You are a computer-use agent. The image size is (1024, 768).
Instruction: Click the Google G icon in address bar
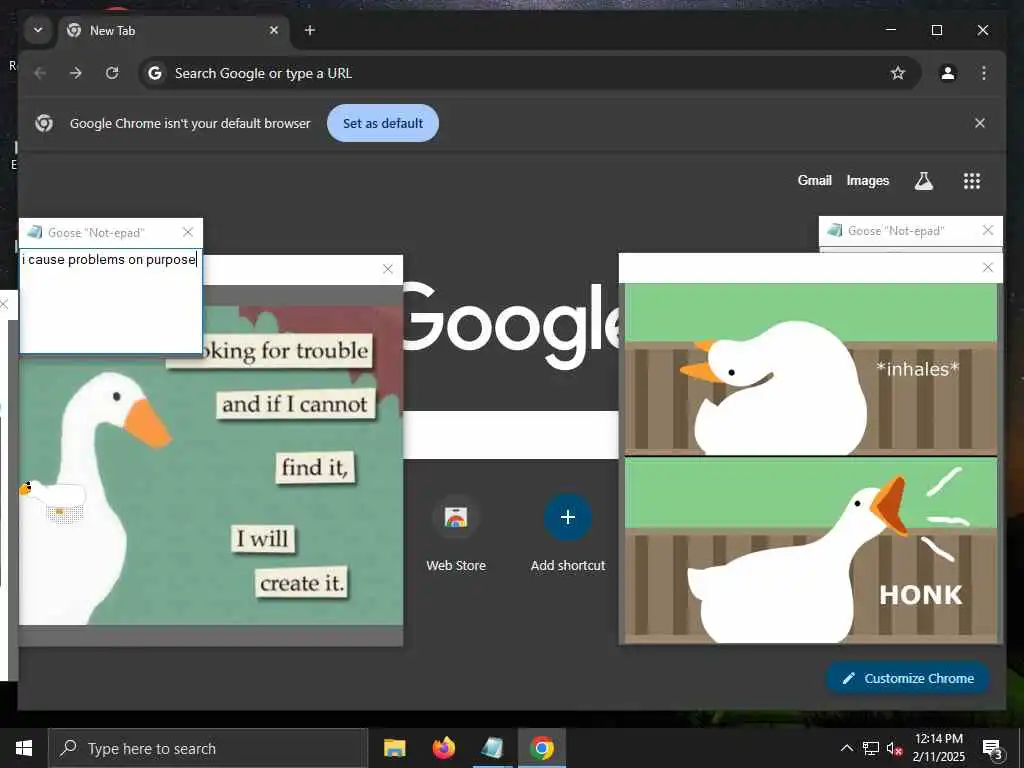[155, 73]
